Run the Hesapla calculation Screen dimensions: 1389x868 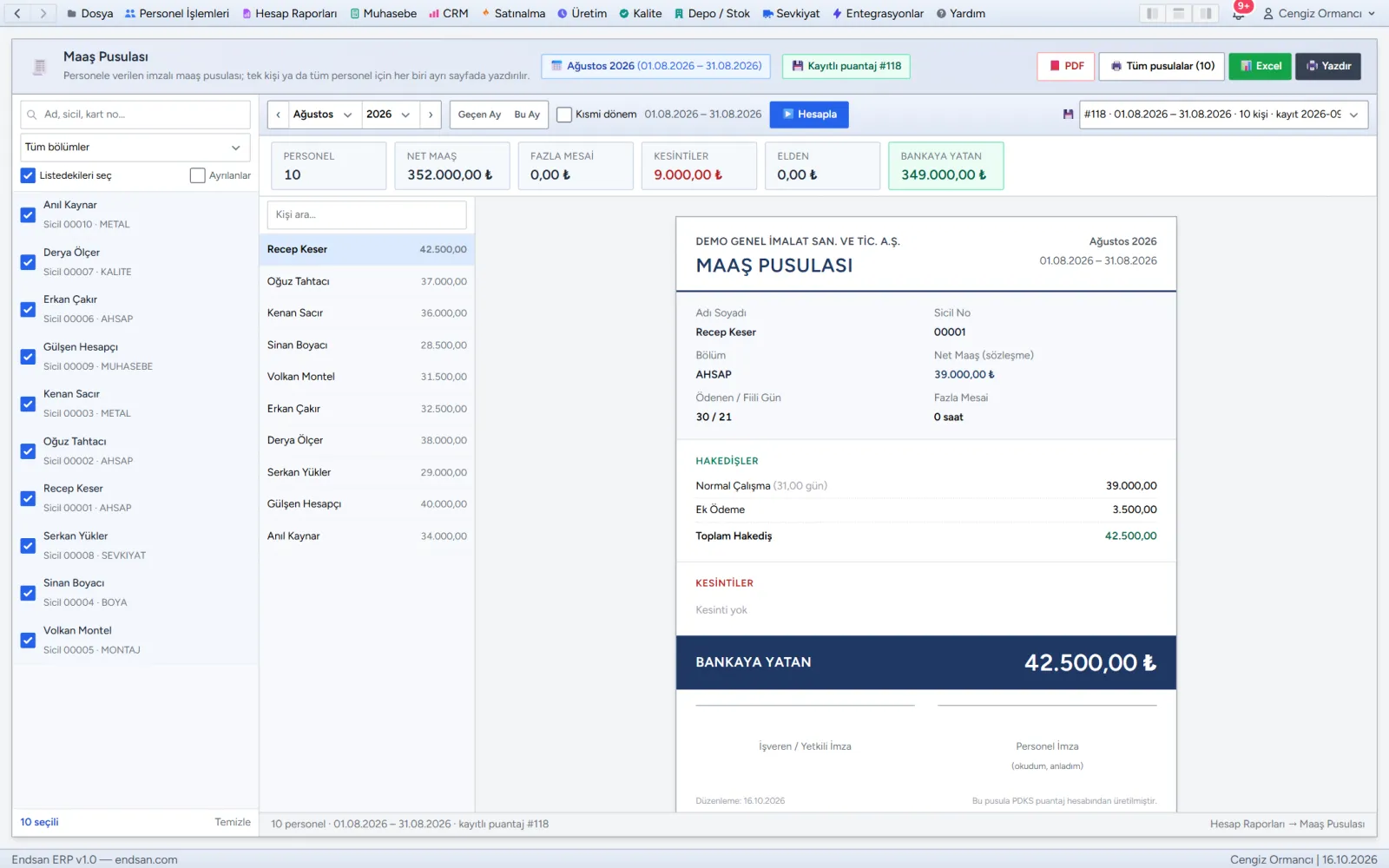pyautogui.click(x=809, y=115)
